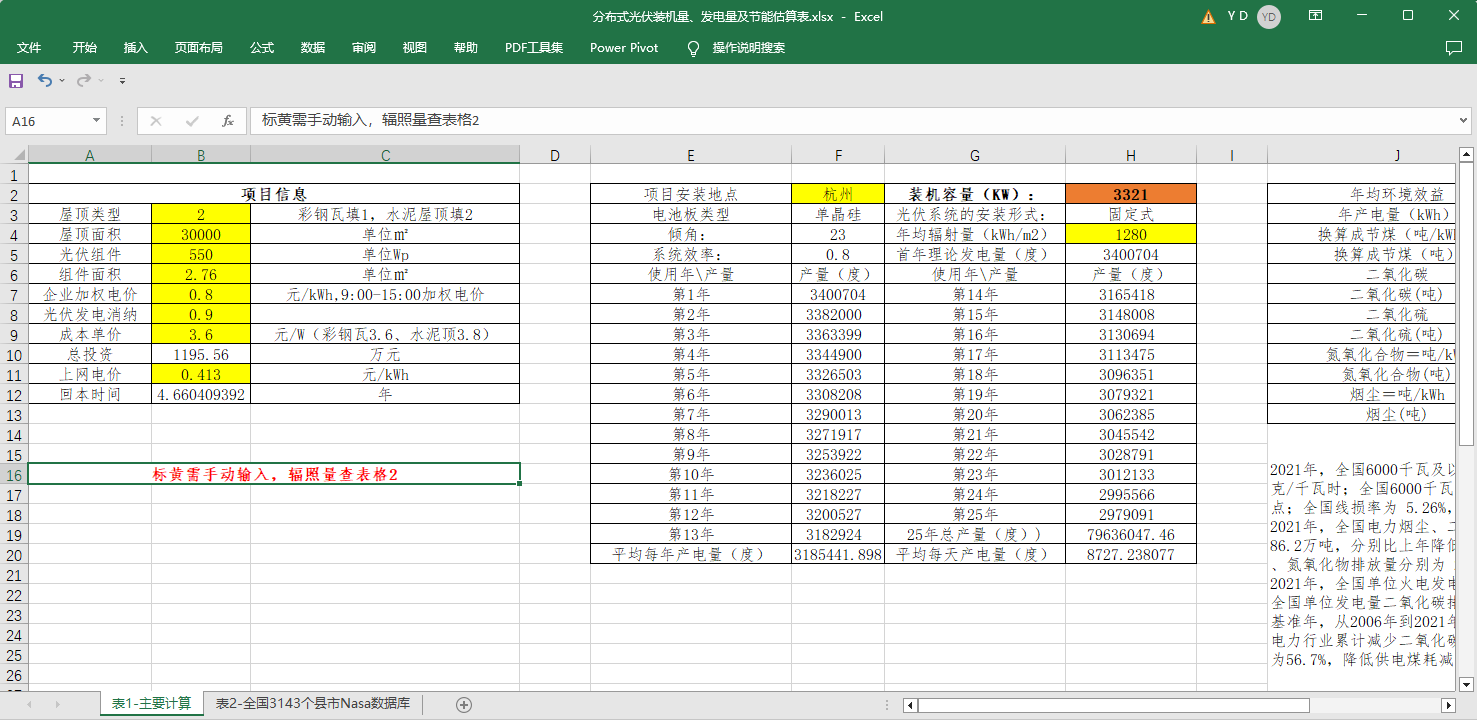Viewport: 1477px width, 720px height.
Task: Expand the formula bar with chevron
Action: 1464,120
